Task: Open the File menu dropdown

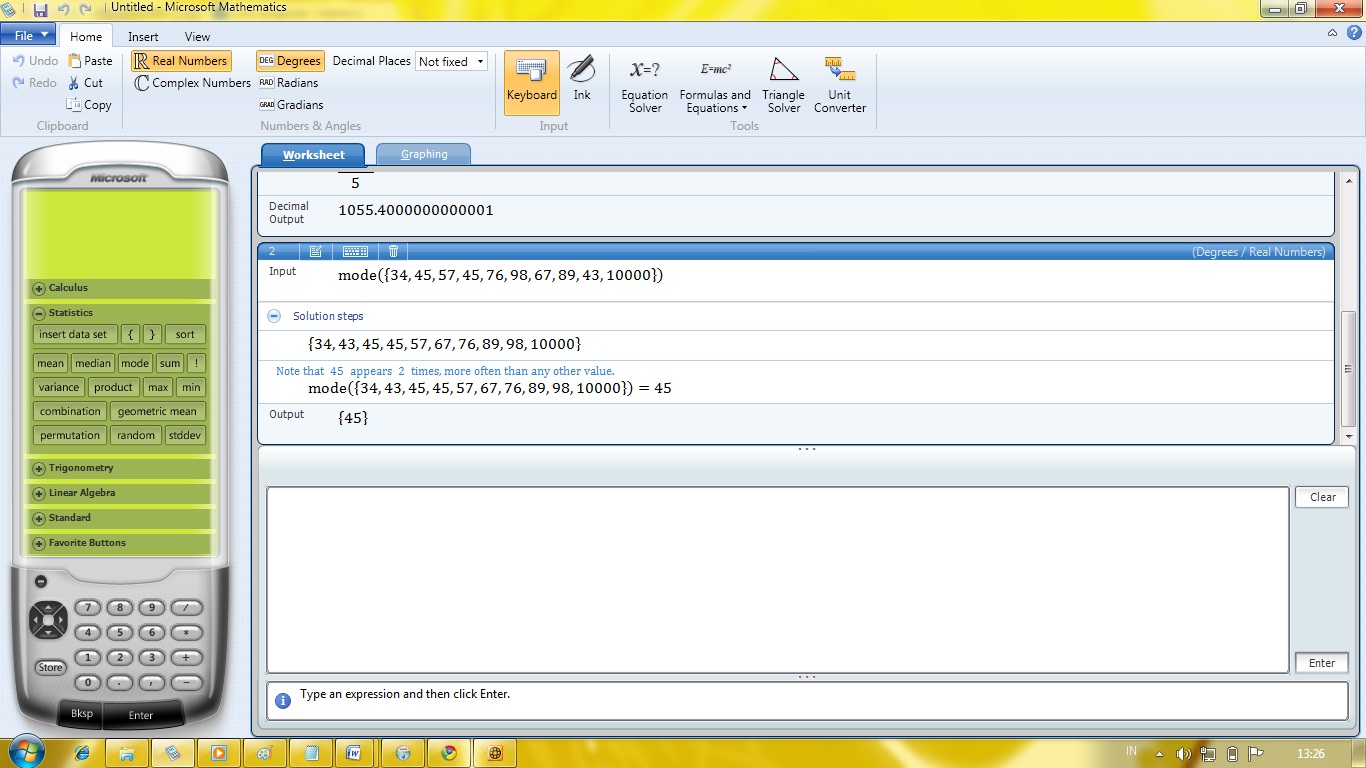Action: click(30, 35)
